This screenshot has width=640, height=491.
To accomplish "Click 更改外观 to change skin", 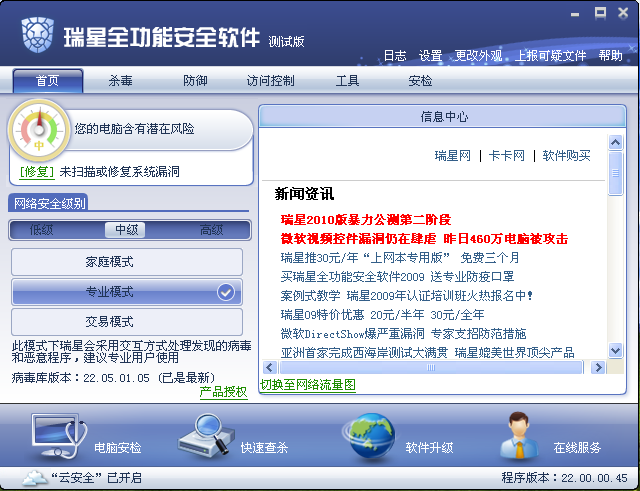I will pos(478,55).
